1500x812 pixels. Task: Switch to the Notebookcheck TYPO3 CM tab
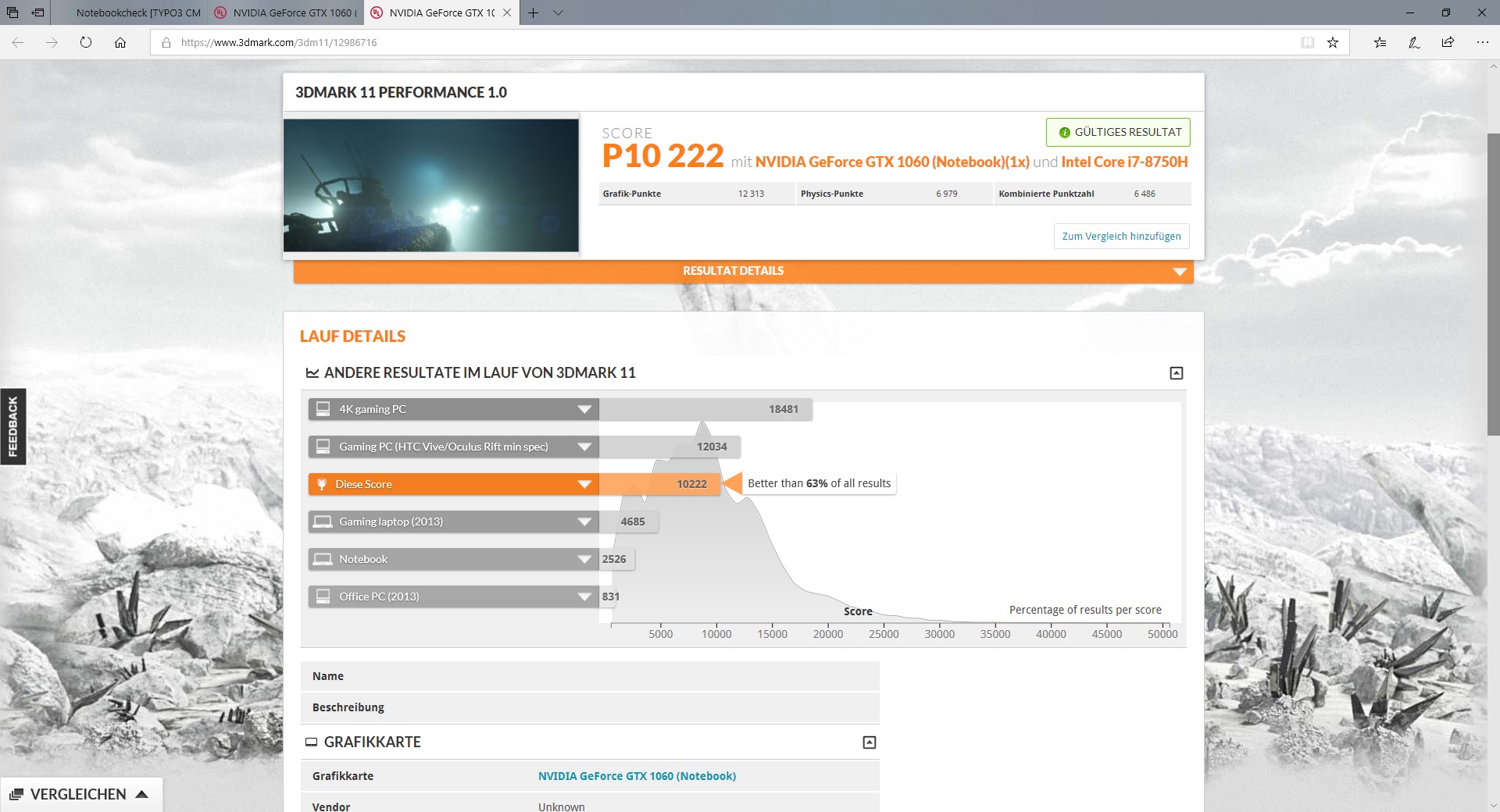click(129, 12)
